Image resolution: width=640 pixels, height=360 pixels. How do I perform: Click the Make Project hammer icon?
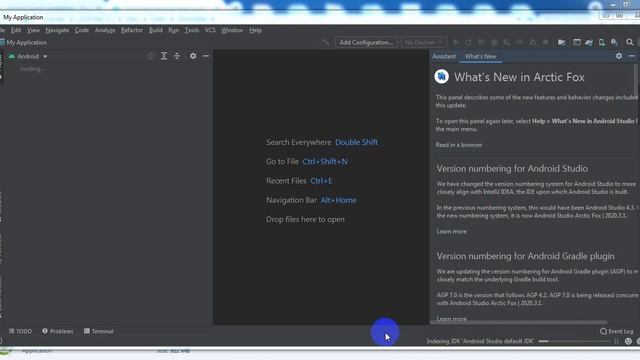click(x=325, y=42)
